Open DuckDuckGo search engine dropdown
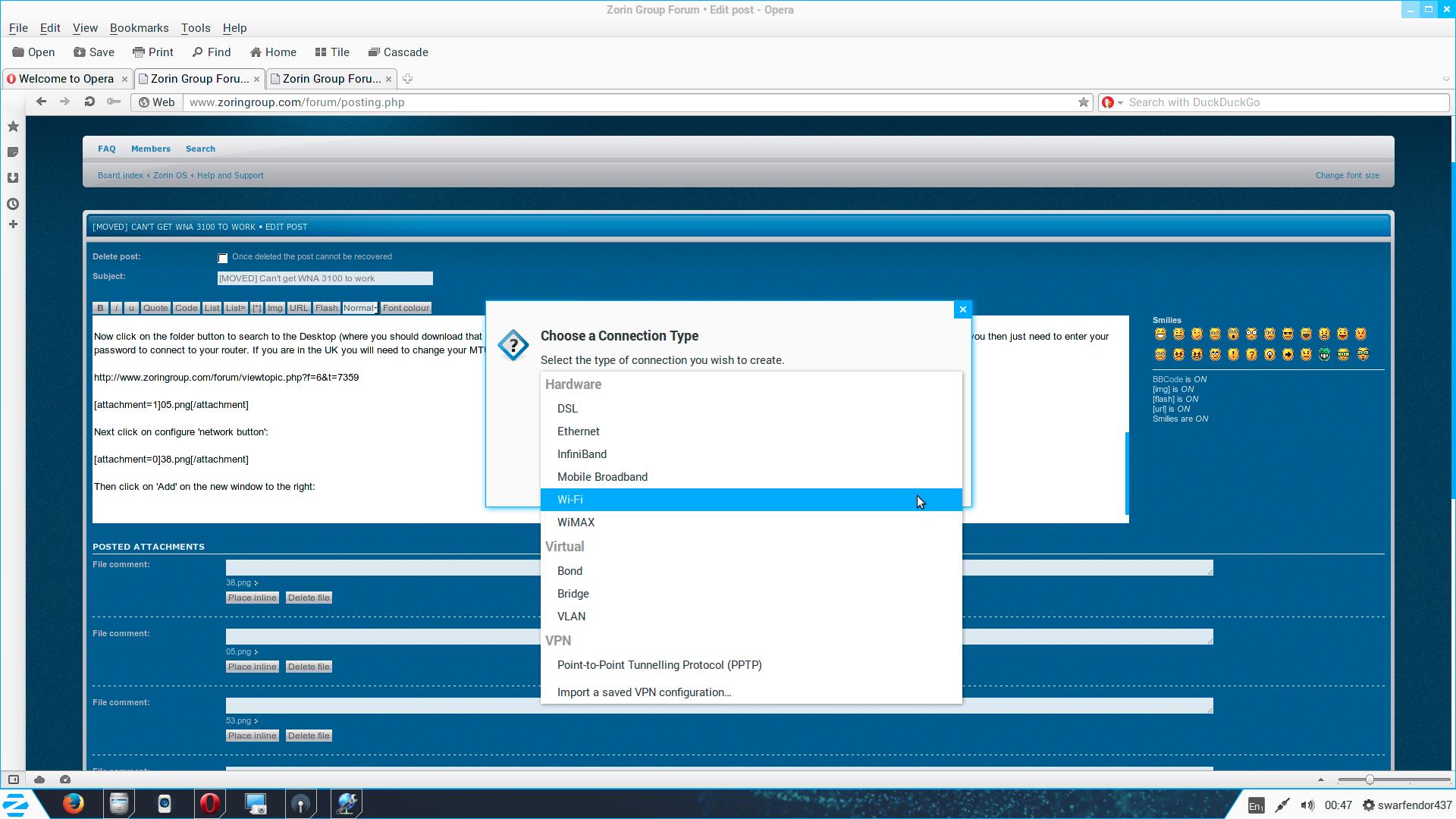Image resolution: width=1456 pixels, height=819 pixels. click(1112, 102)
